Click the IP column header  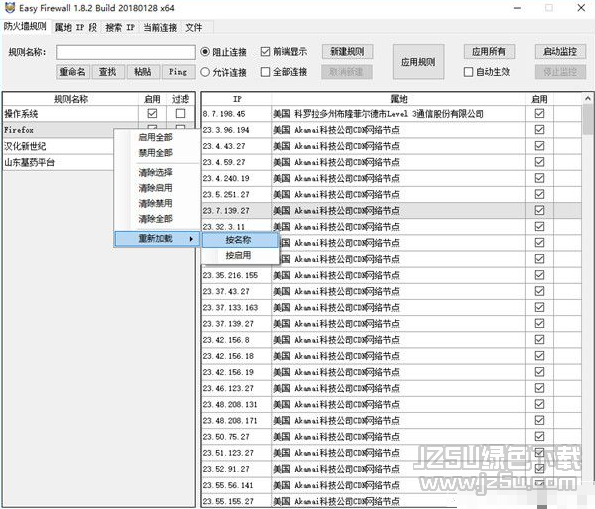[x=237, y=99]
